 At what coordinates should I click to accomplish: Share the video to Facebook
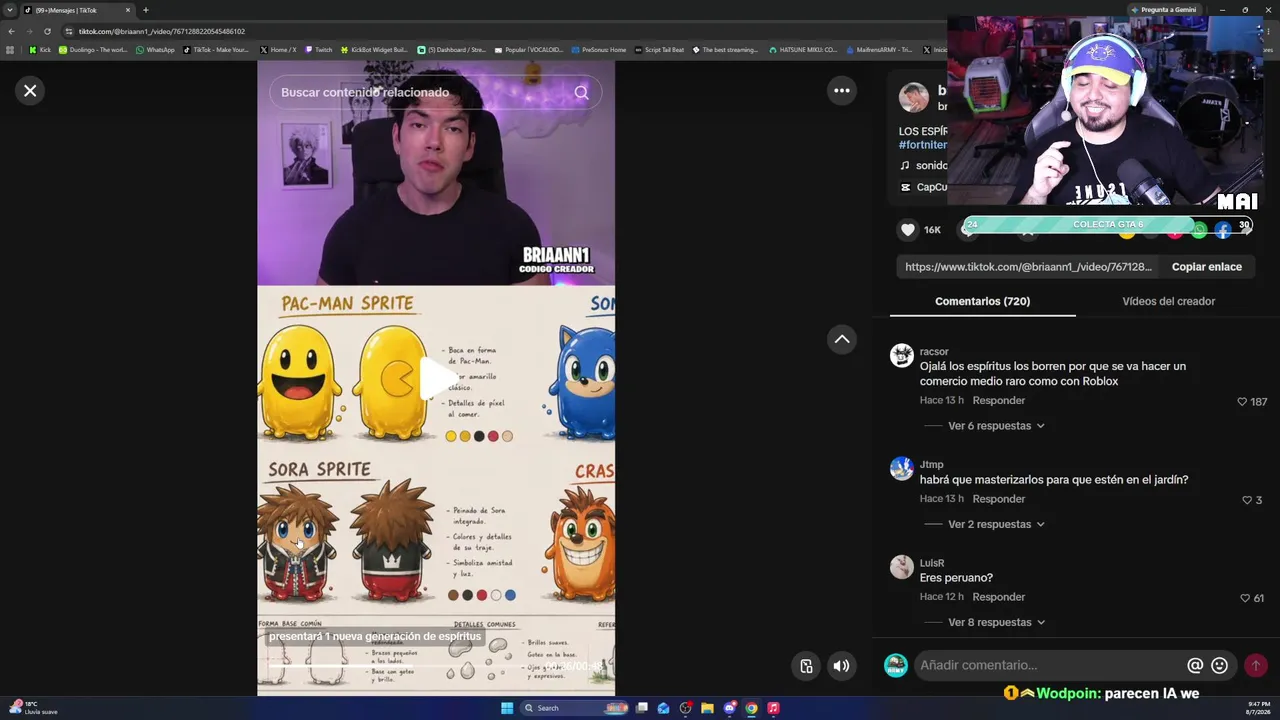(x=1223, y=231)
